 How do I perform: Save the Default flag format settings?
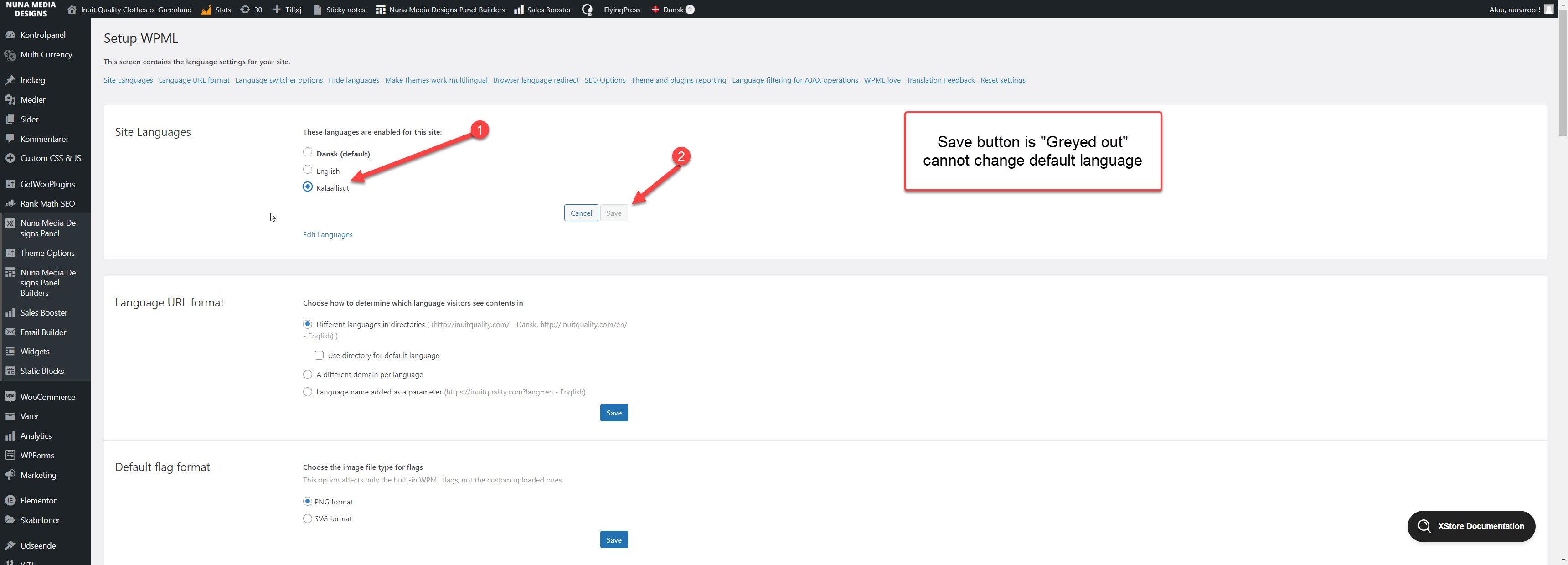click(614, 539)
